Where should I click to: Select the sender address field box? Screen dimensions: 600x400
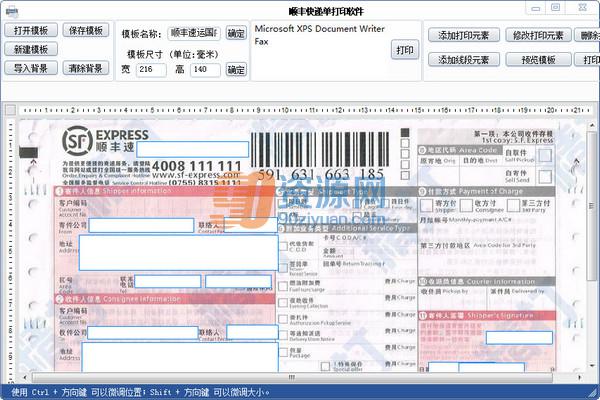coord(179,253)
